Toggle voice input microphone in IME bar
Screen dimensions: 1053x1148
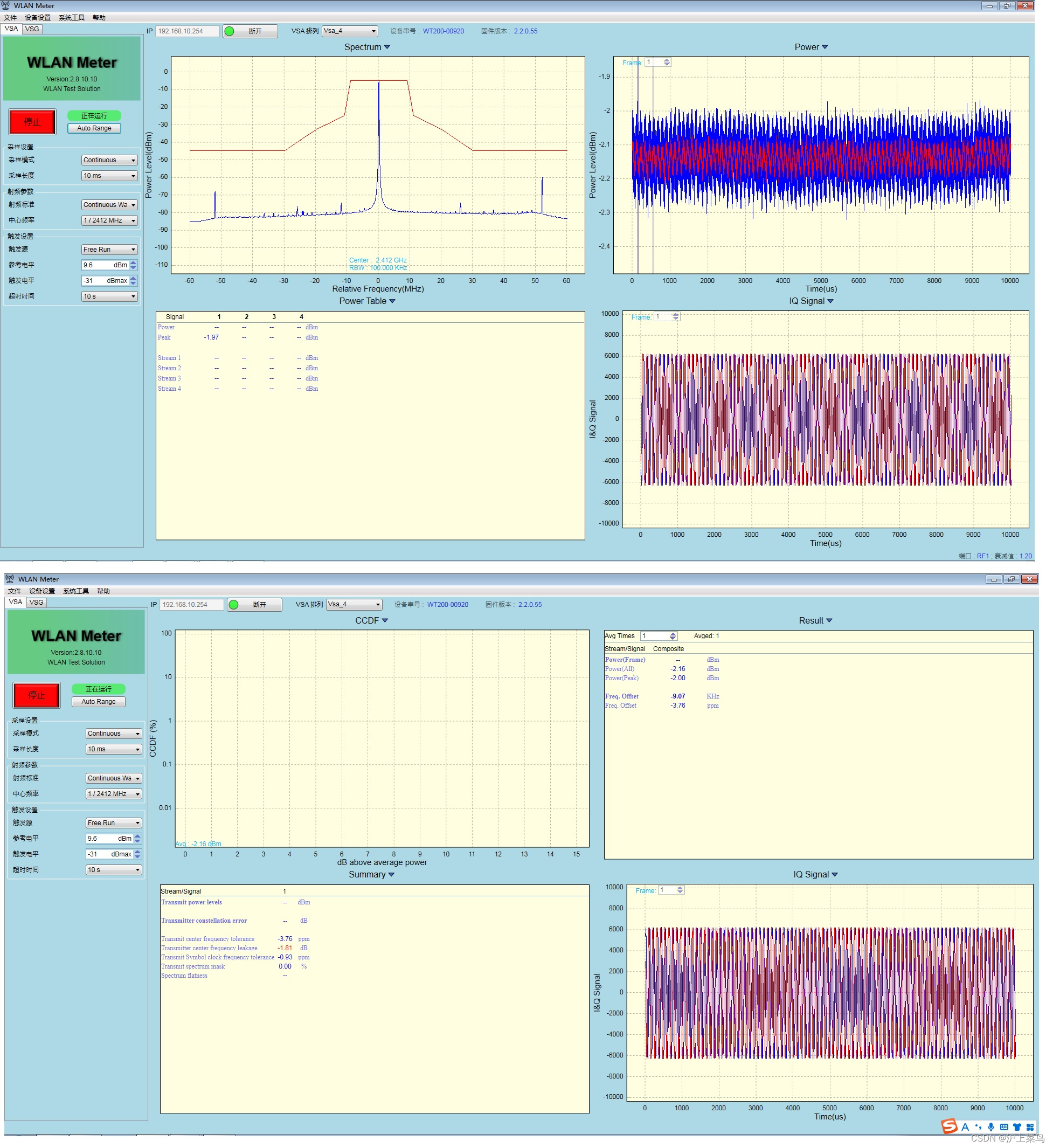point(991,1127)
